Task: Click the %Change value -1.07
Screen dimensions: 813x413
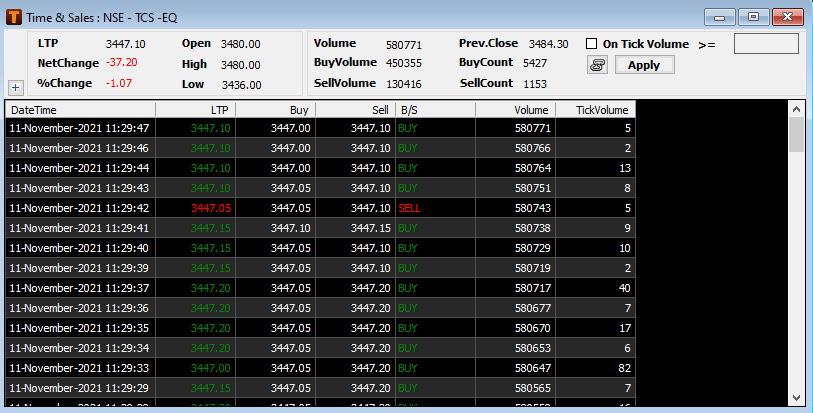Action: [119, 83]
